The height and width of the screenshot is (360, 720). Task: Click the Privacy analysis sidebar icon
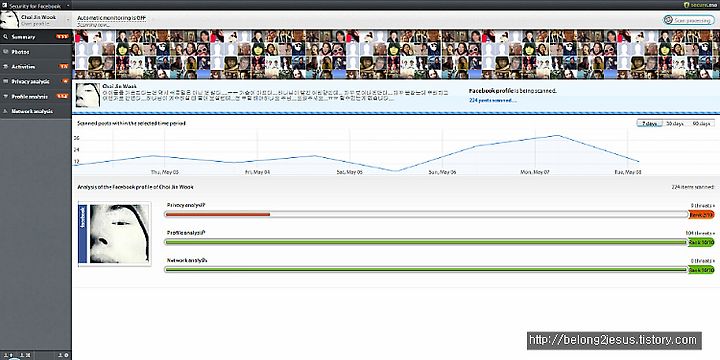pyautogui.click(x=6, y=81)
